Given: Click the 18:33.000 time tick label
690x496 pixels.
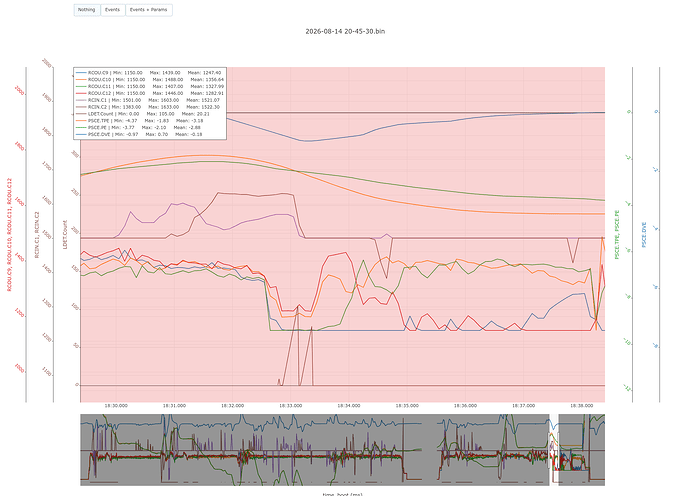Looking at the screenshot, I should [x=290, y=406].
